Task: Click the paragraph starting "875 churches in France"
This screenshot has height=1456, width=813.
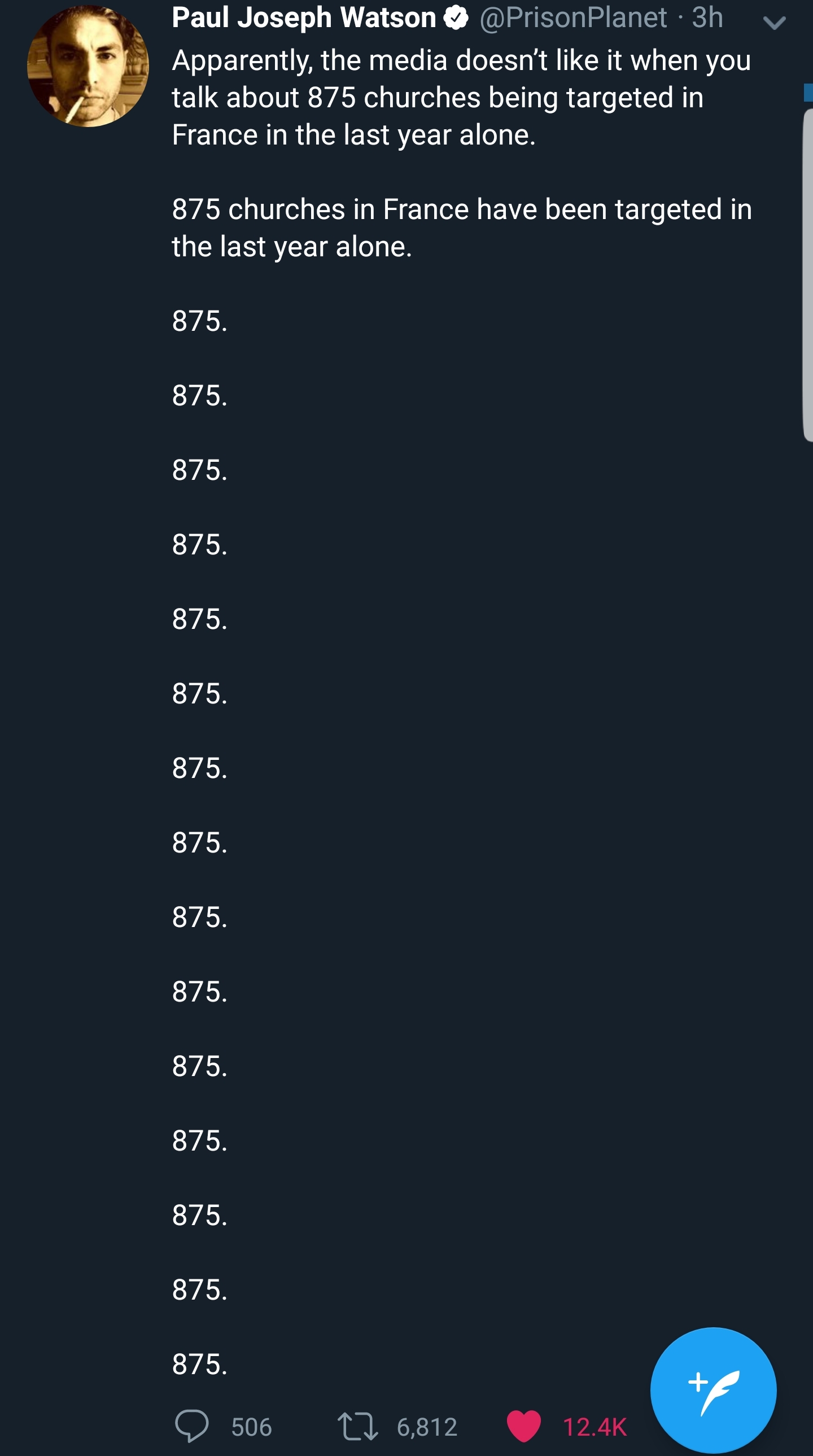Action: coord(461,227)
